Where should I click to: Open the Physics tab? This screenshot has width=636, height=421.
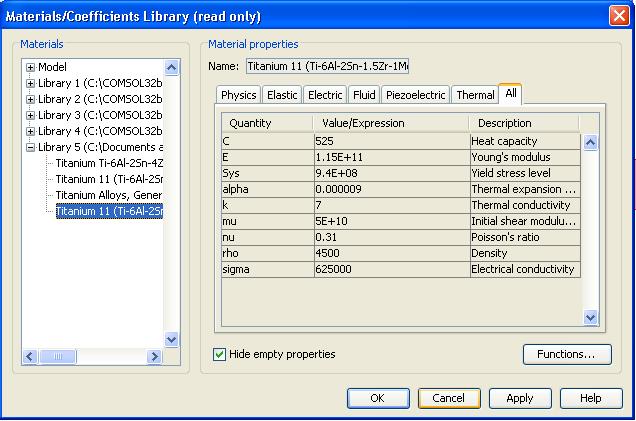[x=238, y=95]
